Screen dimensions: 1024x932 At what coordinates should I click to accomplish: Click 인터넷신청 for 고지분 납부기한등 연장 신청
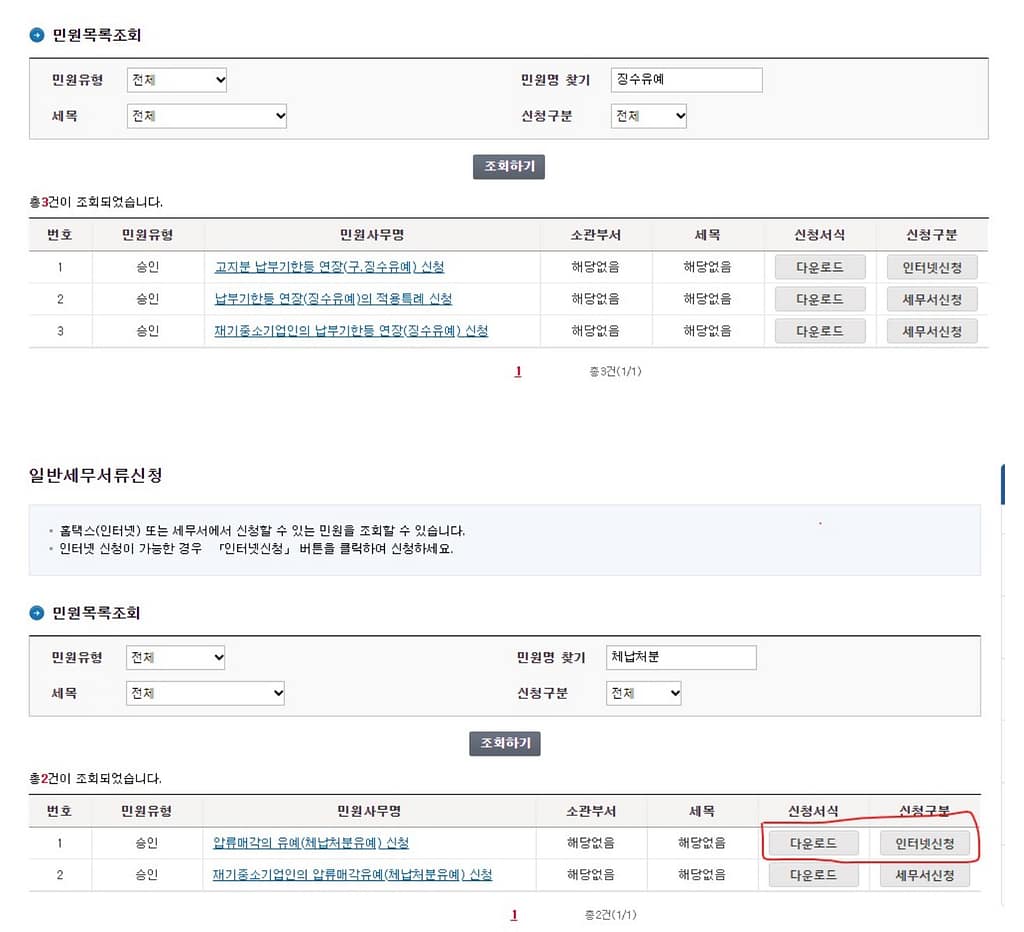(932, 267)
